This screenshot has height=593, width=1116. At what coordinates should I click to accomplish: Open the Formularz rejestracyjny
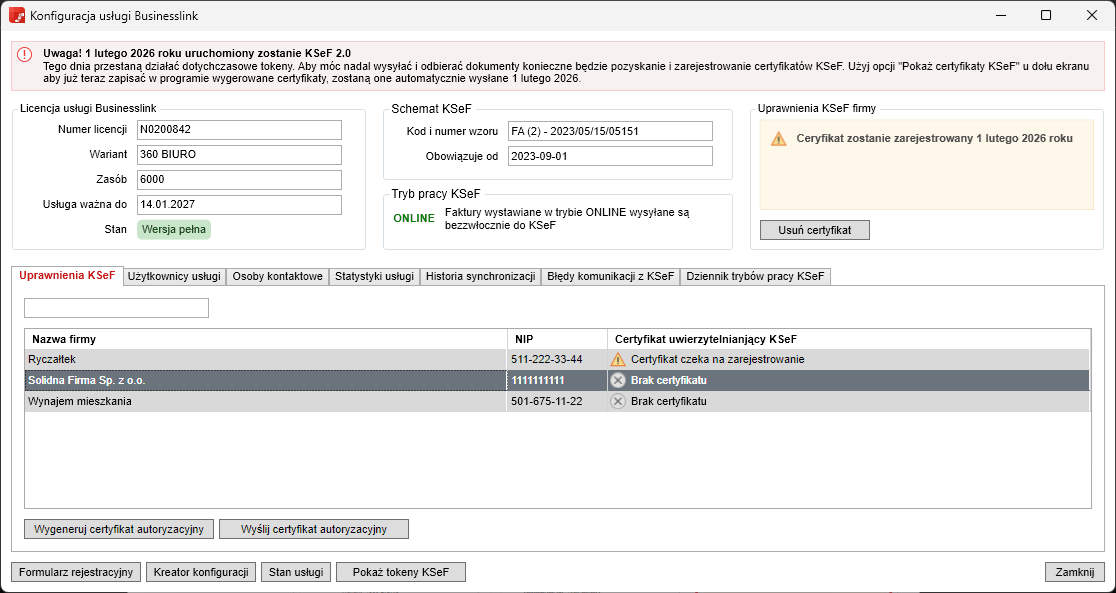tap(76, 572)
